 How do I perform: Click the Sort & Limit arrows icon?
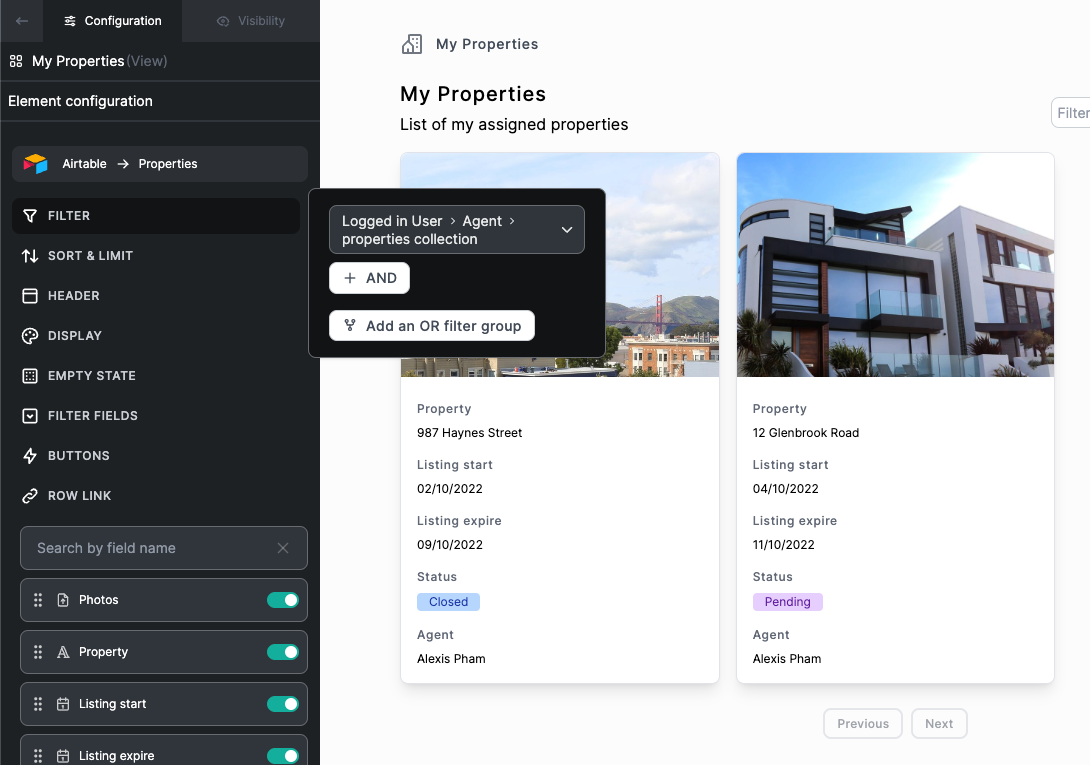pos(30,256)
